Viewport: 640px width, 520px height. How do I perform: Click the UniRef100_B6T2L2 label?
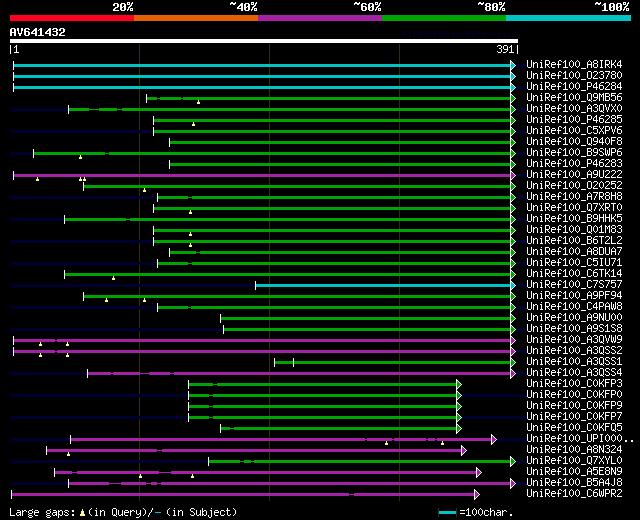pyautogui.click(x=574, y=241)
